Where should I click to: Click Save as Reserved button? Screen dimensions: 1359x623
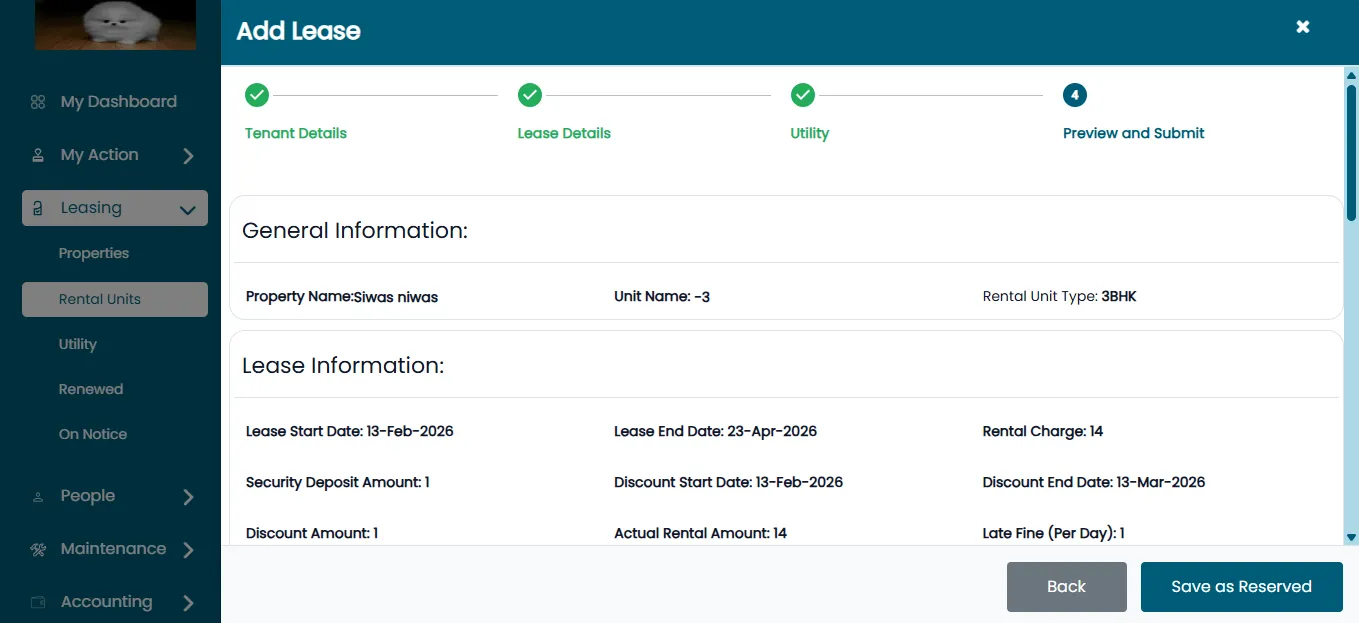[x=1242, y=587]
